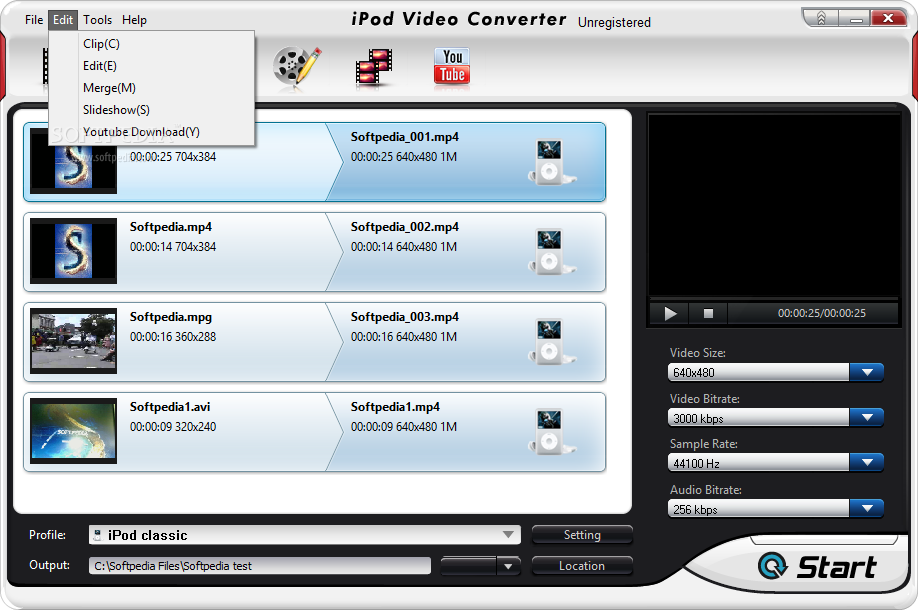Expand the Video Bitrate dropdown
918x610 pixels.
(x=867, y=417)
